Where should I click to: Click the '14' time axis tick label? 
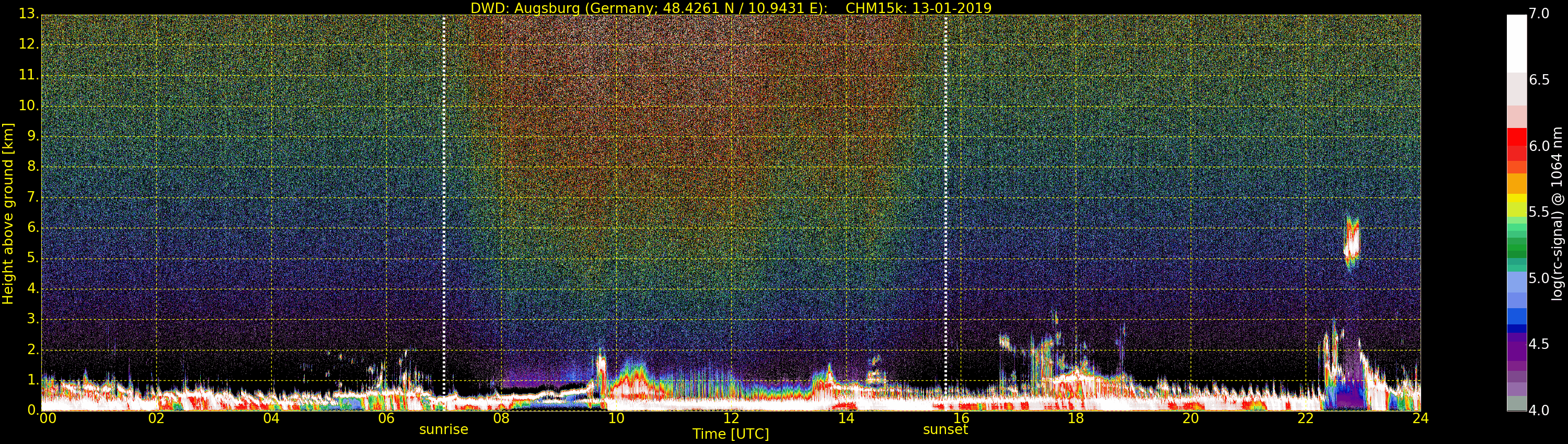tap(846, 418)
